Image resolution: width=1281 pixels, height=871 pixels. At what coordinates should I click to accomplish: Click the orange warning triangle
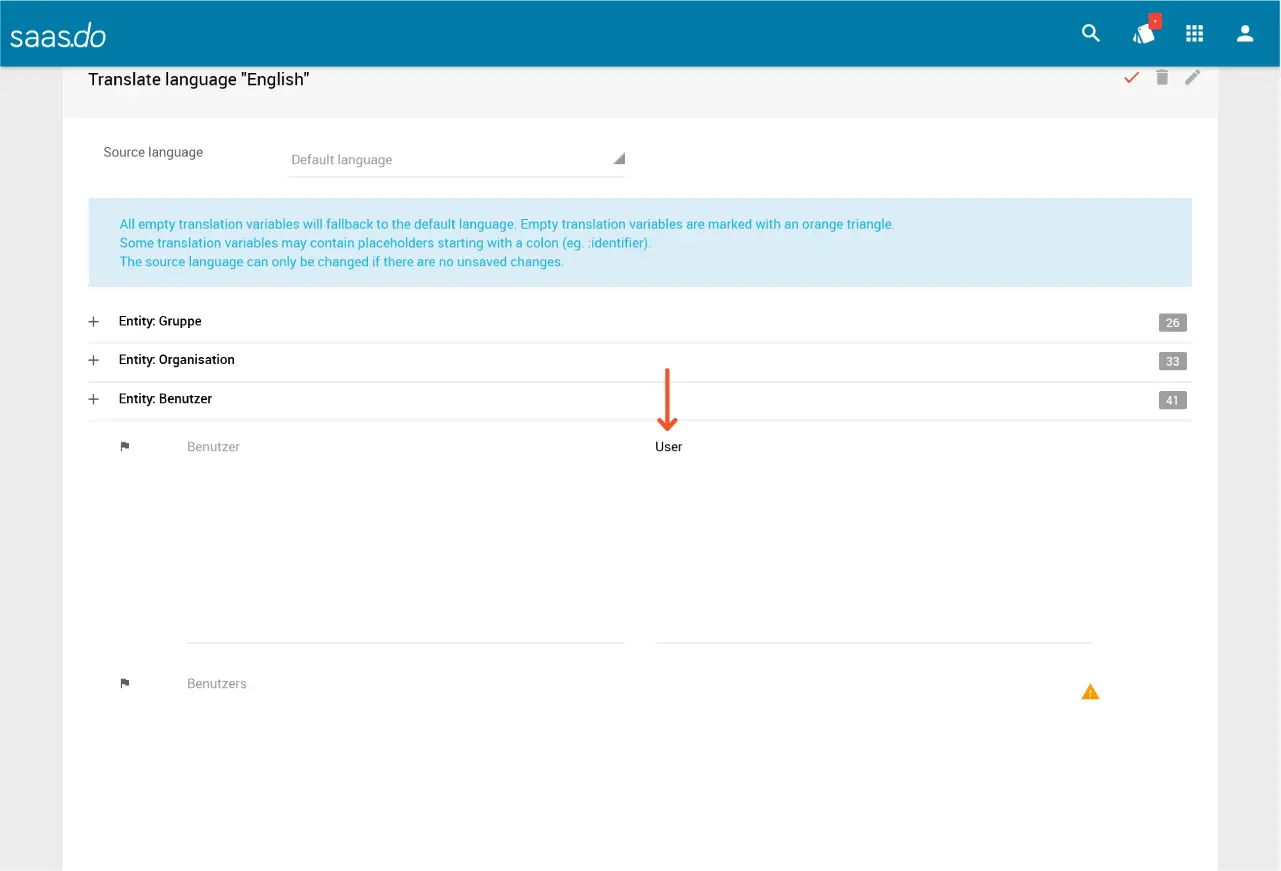[x=1090, y=692]
